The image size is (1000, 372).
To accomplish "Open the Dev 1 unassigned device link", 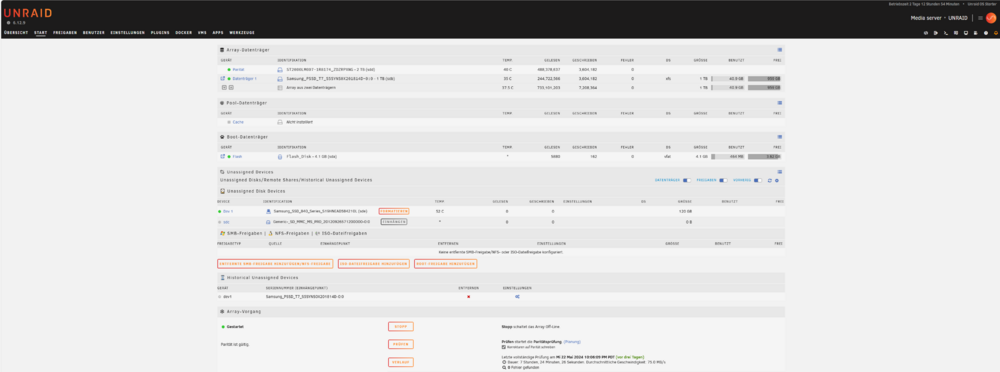I will coord(228,211).
